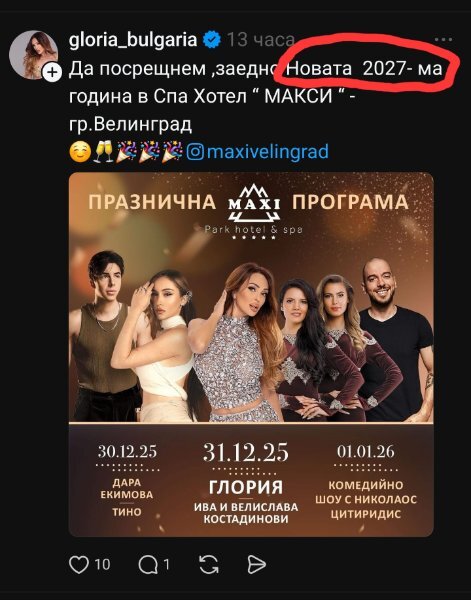Open the festive program poster image

(x=251, y=354)
